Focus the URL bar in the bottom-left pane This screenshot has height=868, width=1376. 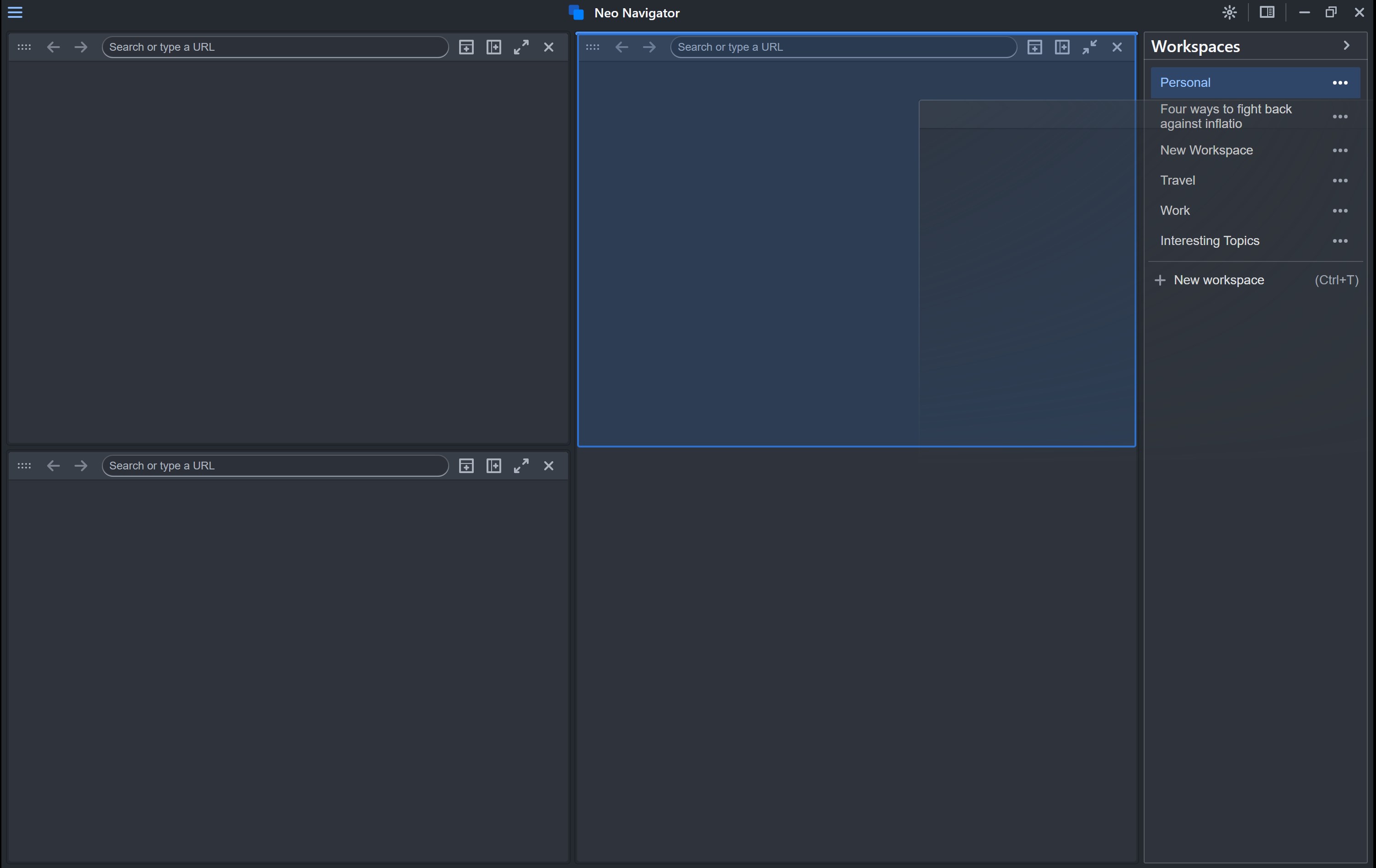[274, 466]
